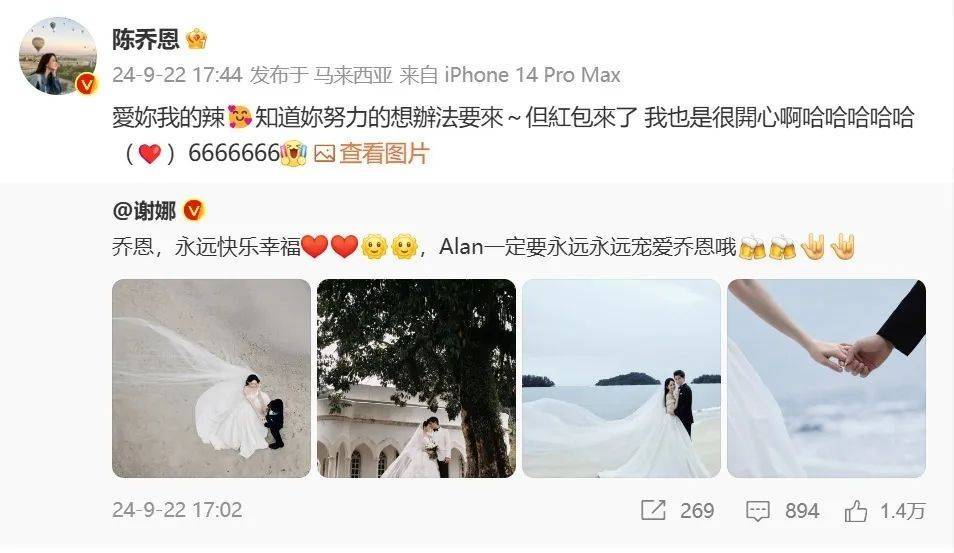The width and height of the screenshot is (954, 553).
Task: Click the 24-9-22 17:44 post timestamp
Action: (x=177, y=75)
